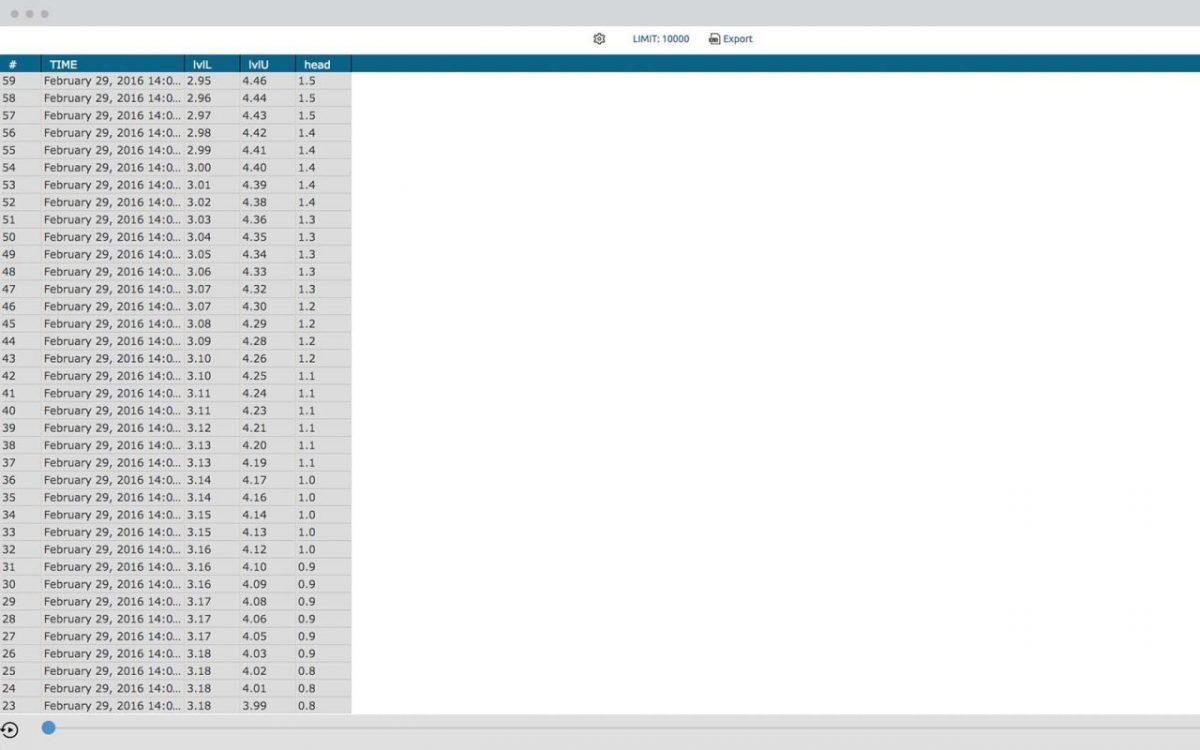The image size is (1200, 750).
Task: Sort the table by the head column
Action: pos(316,63)
